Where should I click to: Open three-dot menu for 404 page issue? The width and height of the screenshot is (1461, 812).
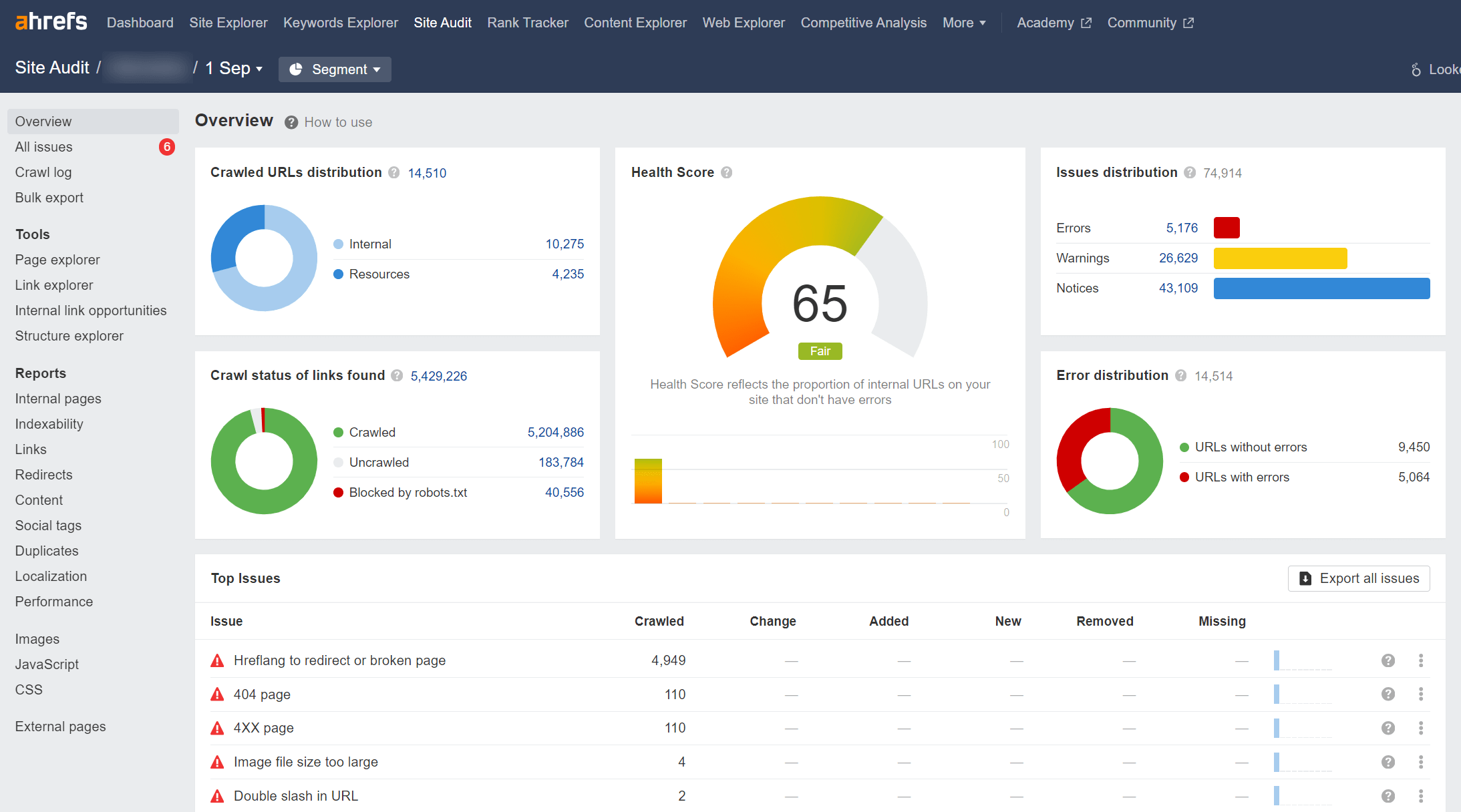(x=1421, y=694)
